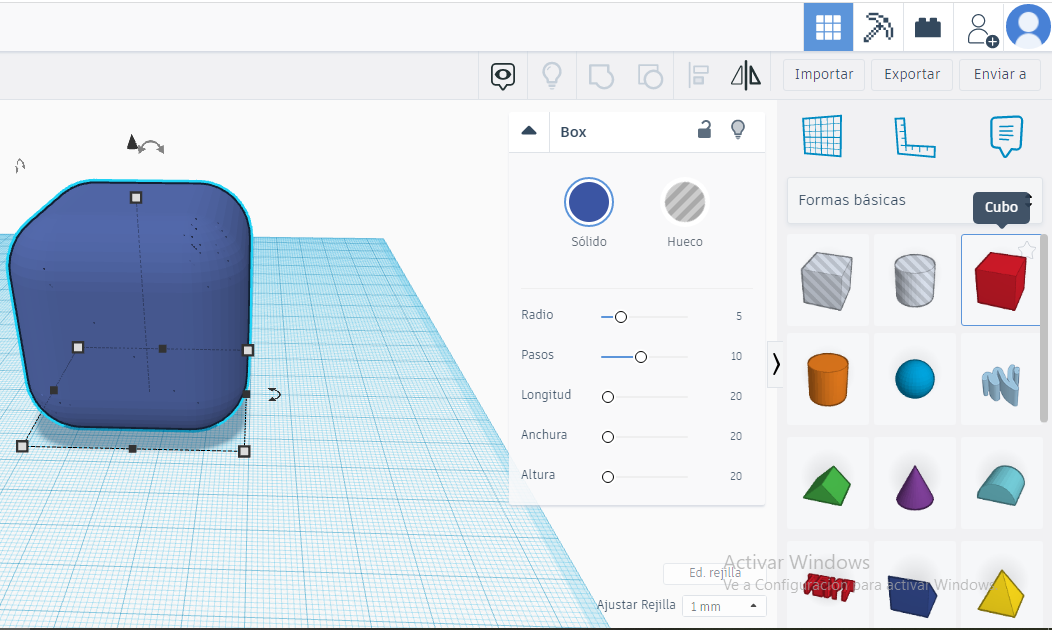This screenshot has height=630, width=1052.
Task: Open the Workplane helper tool
Action: 823,137
